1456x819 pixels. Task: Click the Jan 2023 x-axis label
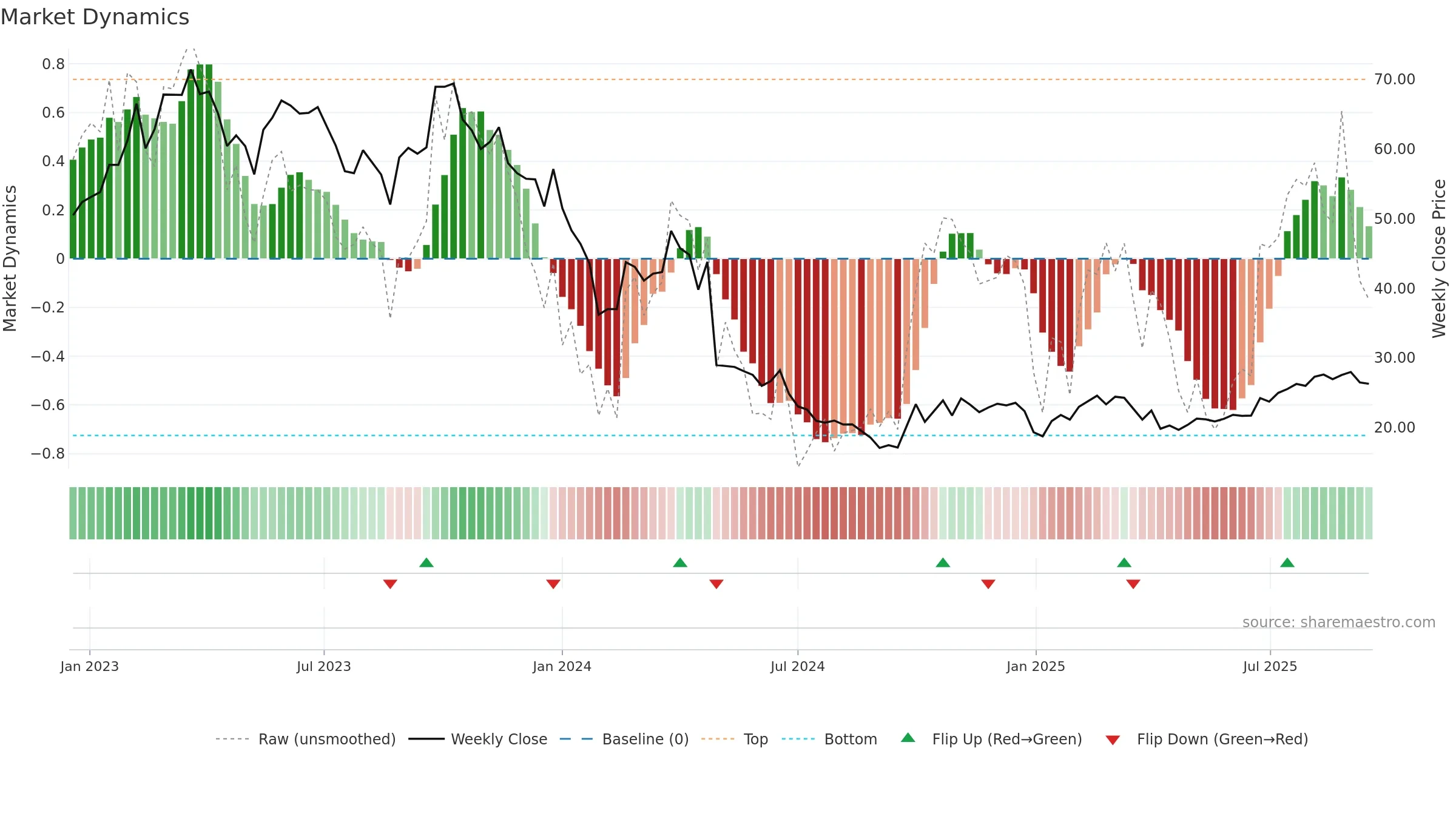[90, 666]
